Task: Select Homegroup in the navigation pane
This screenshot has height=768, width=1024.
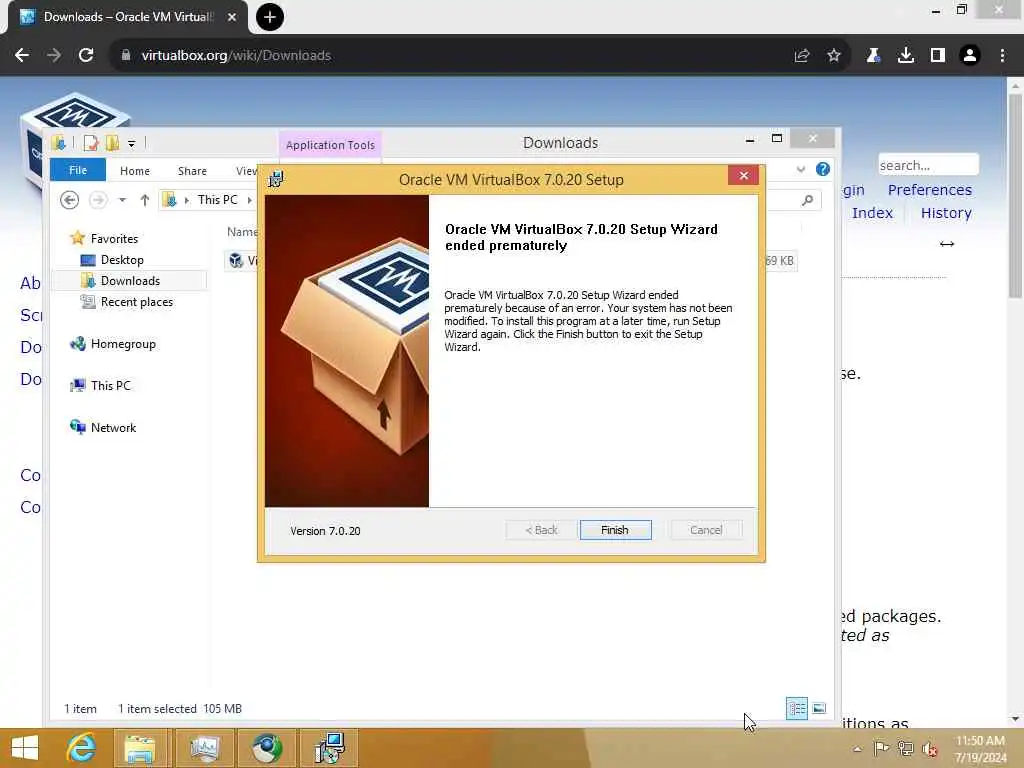Action: point(123,344)
